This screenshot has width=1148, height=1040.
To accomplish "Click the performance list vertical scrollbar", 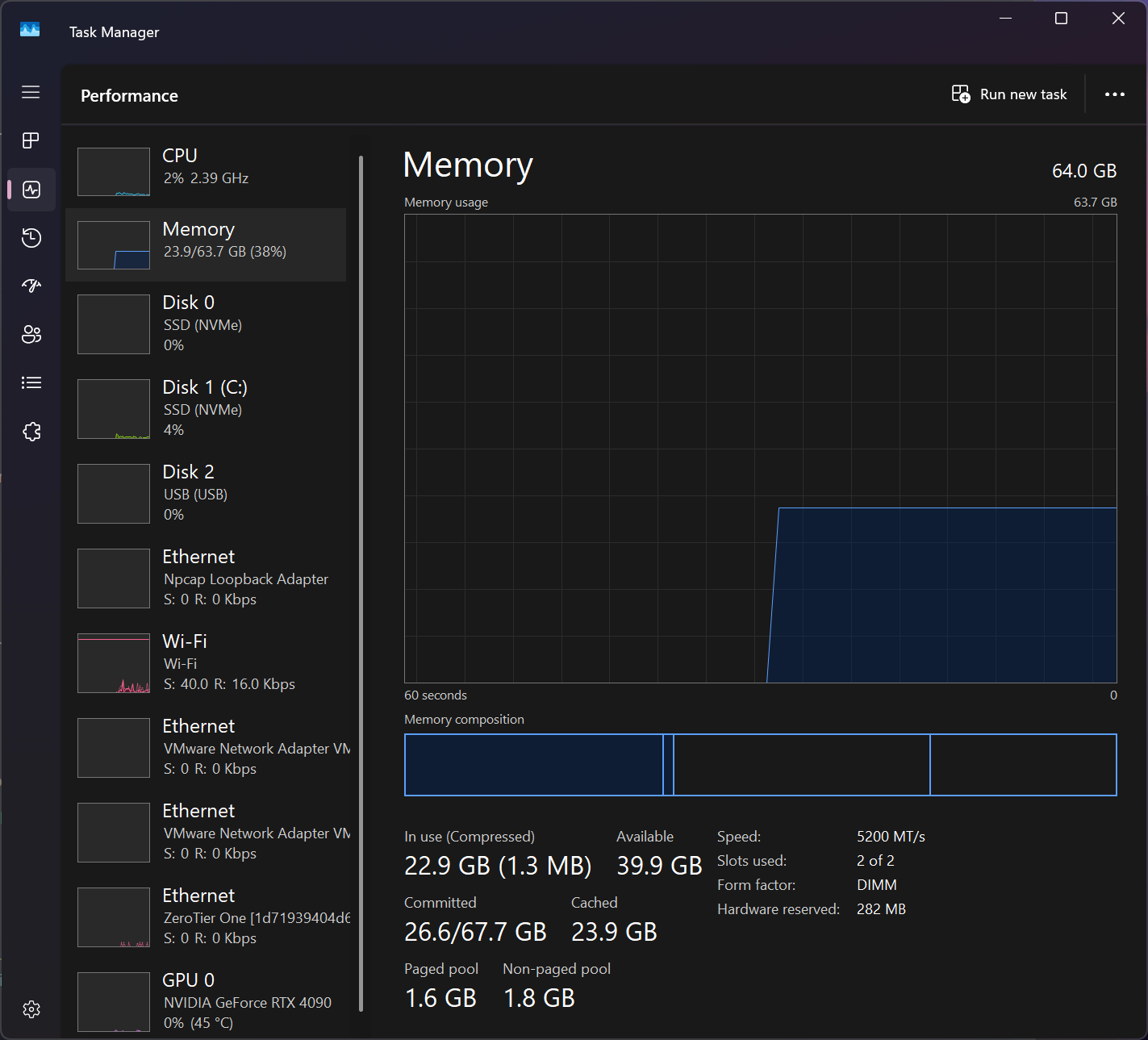I will (x=361, y=583).
